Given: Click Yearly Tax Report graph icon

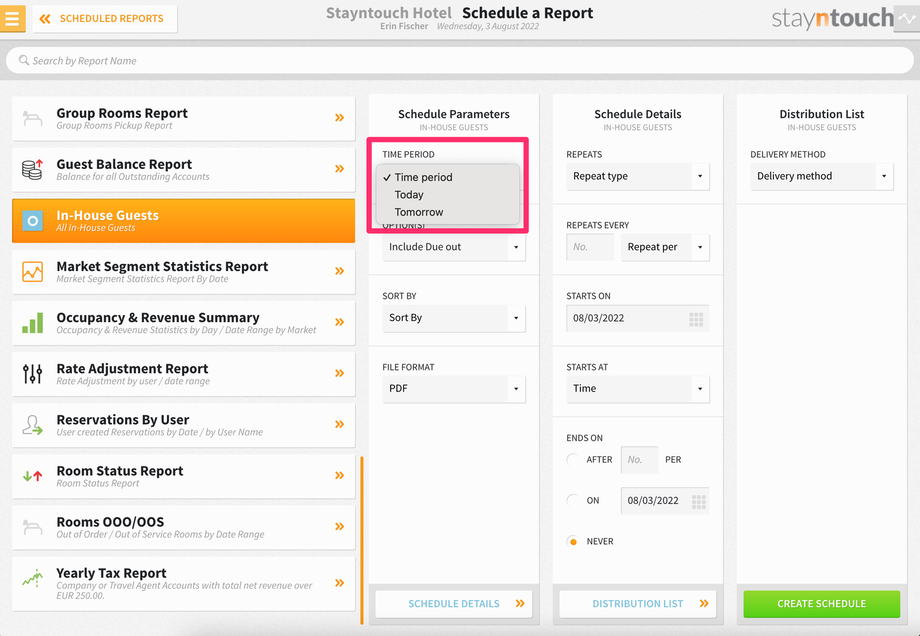Looking at the screenshot, I should [x=32, y=579].
